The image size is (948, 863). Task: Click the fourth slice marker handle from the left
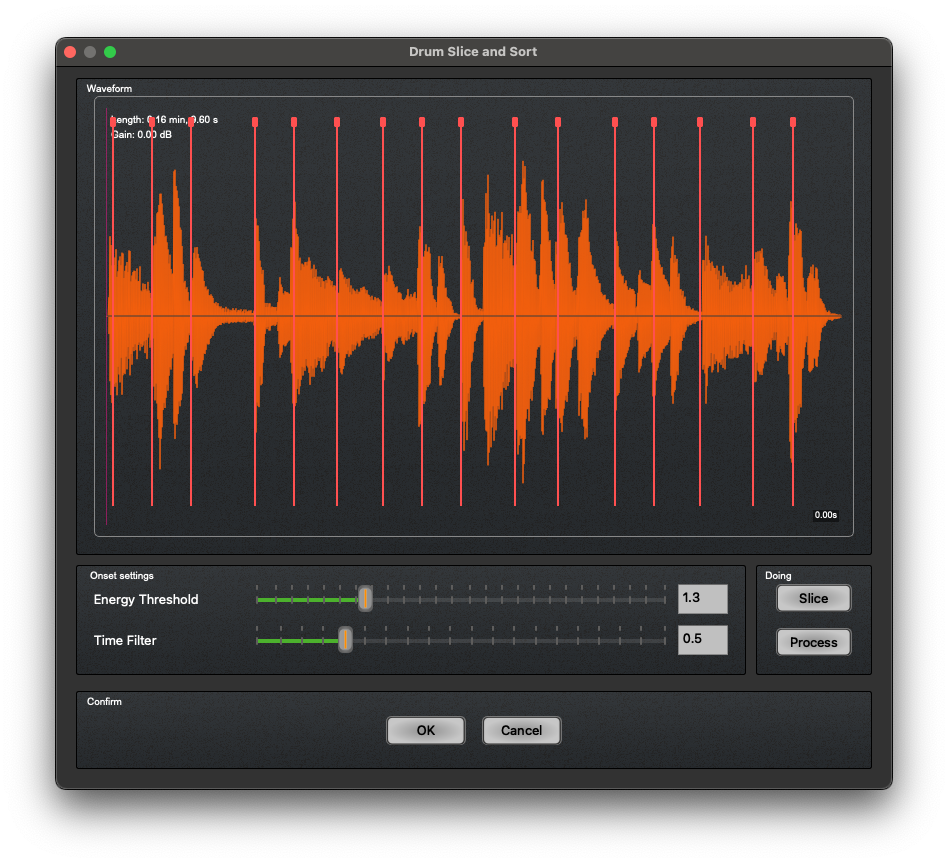coord(255,122)
